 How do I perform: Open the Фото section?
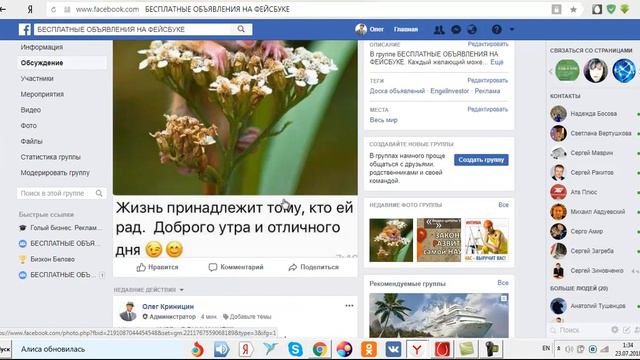click(x=29, y=126)
